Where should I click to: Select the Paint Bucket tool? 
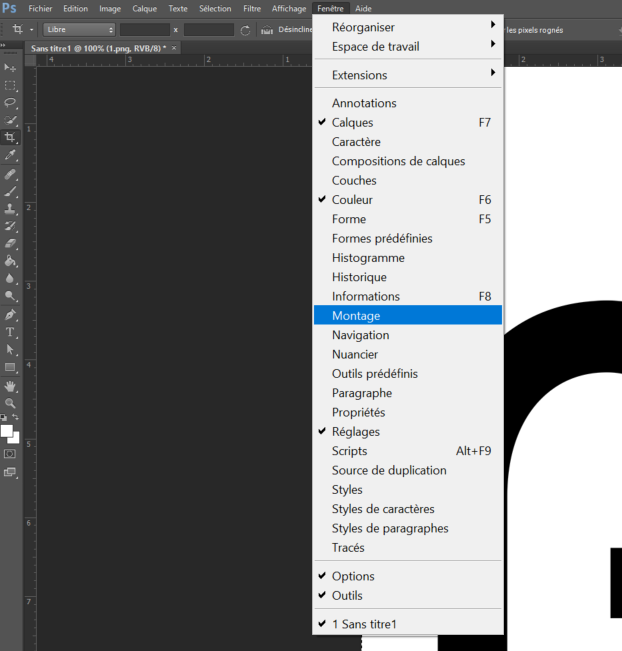click(10, 261)
